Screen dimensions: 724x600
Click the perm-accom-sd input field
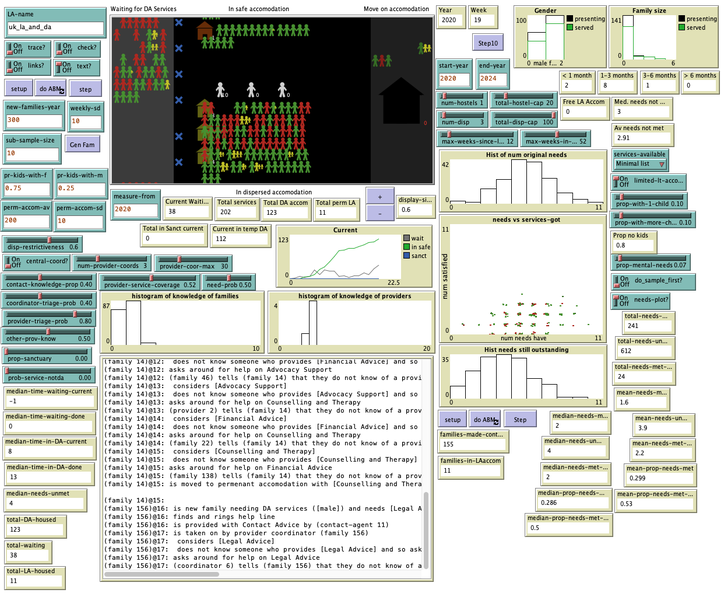click(79, 222)
